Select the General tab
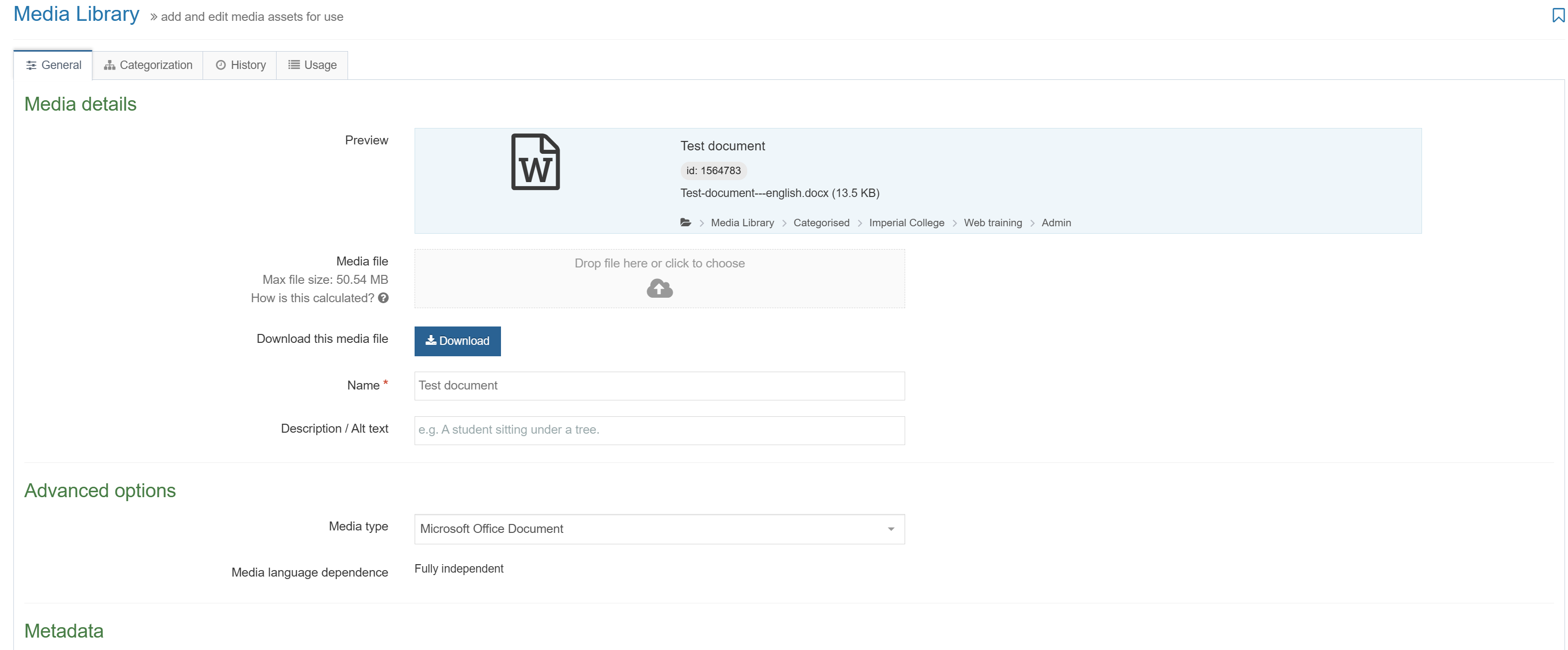Screen dimensions: 1568x650 (x=54, y=65)
